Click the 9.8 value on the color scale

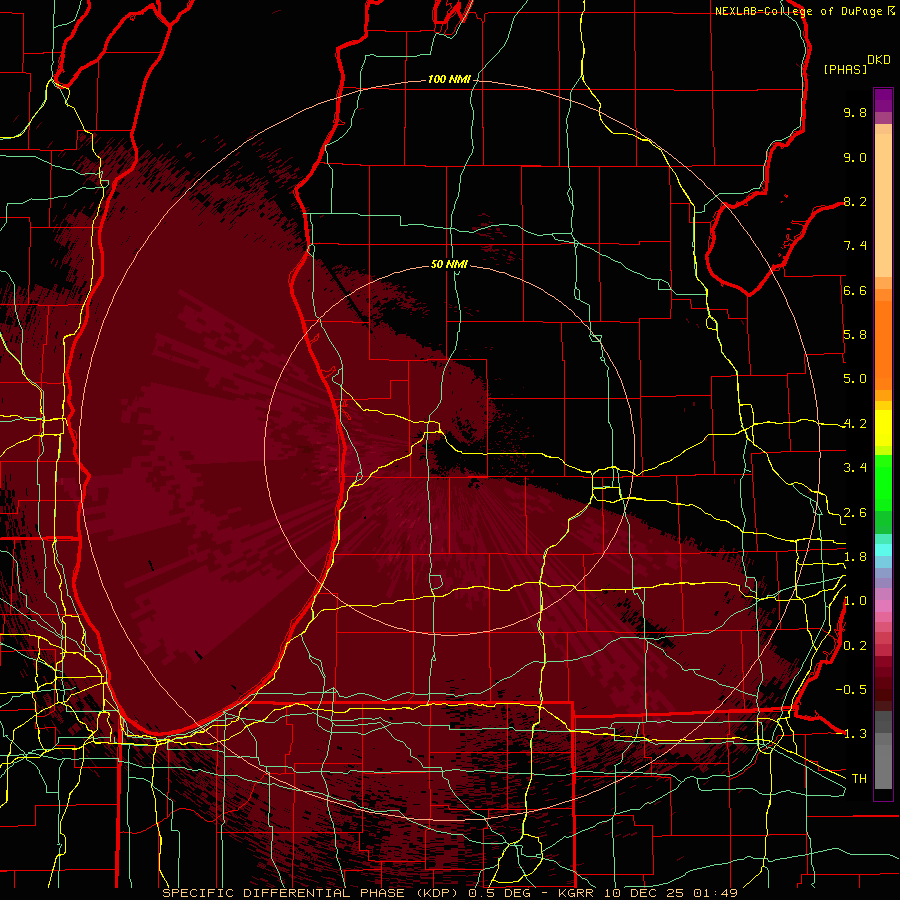click(855, 112)
